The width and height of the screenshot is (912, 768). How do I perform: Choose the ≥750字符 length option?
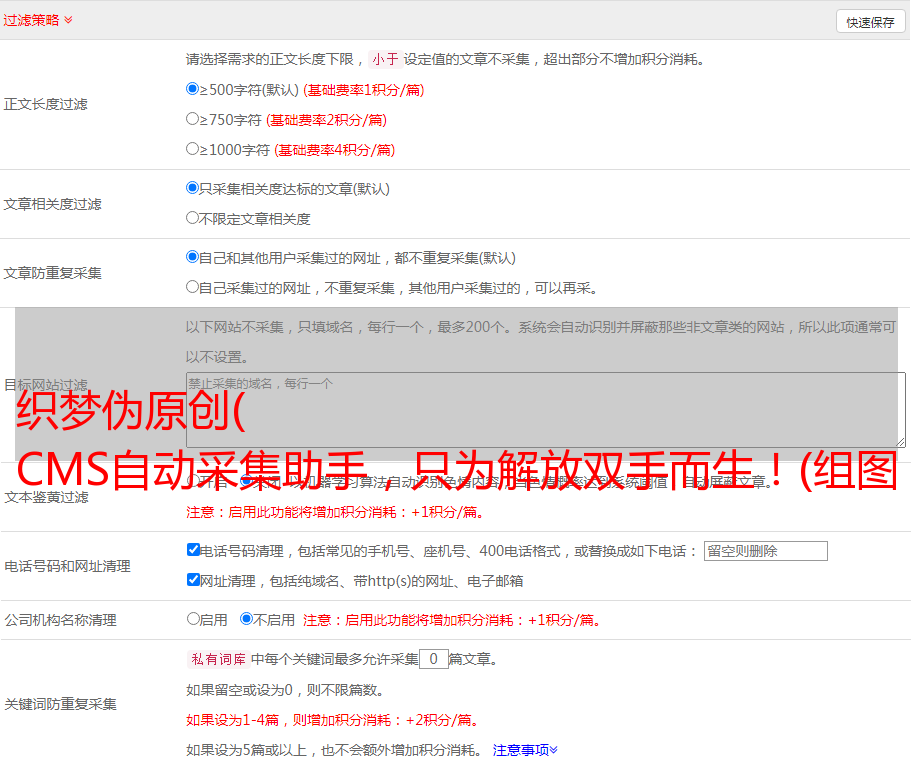tap(192, 119)
